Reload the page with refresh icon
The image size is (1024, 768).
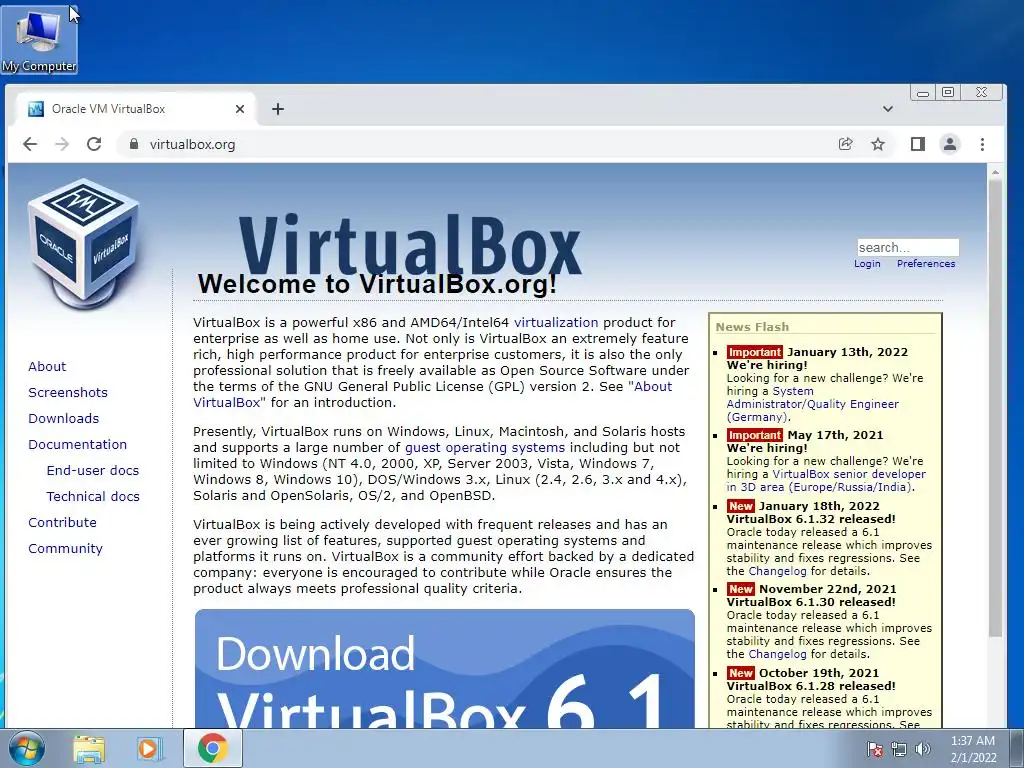94,144
